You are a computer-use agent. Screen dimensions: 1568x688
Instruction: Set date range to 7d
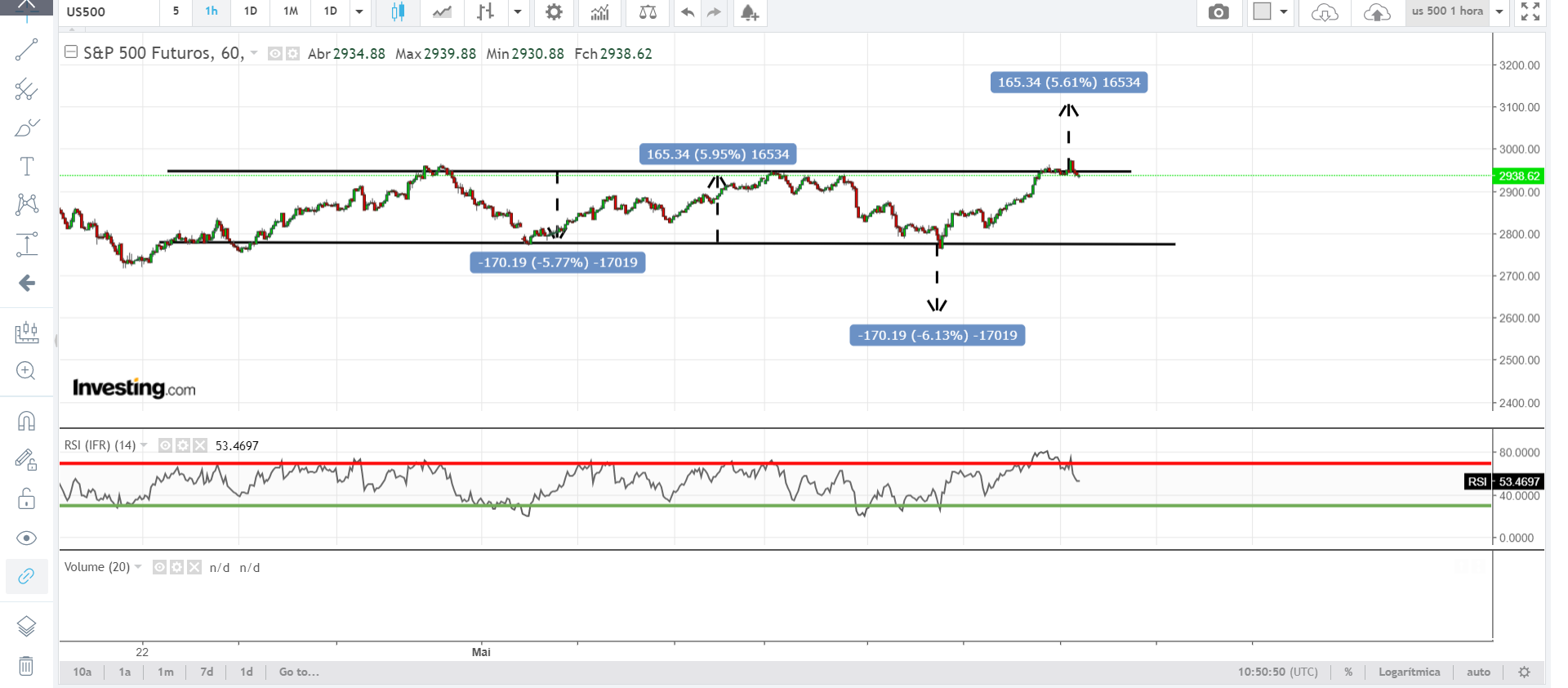(x=207, y=672)
